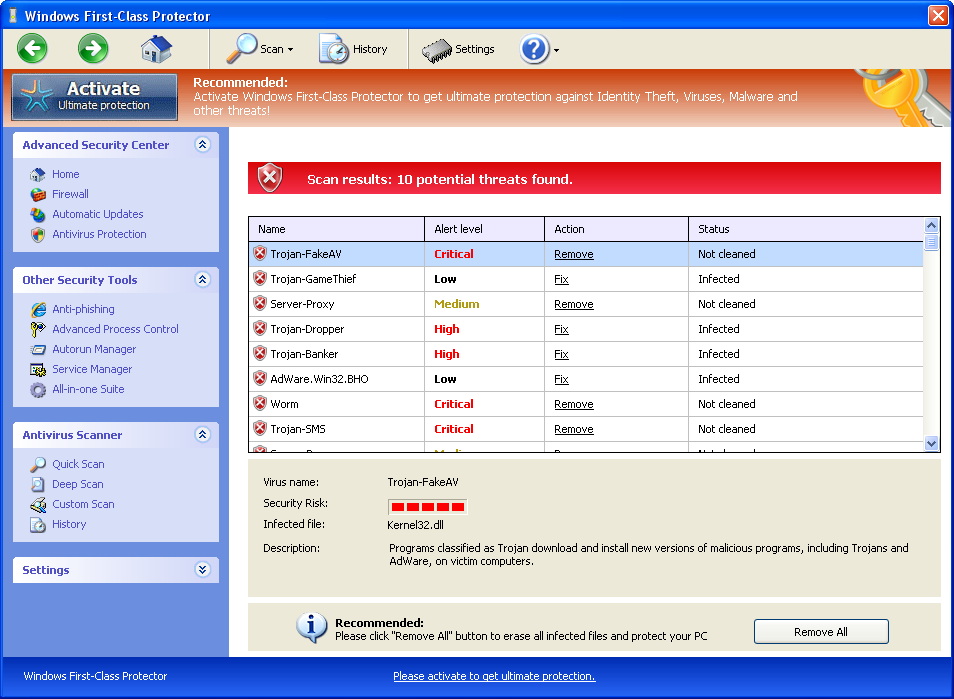954x699 pixels.
Task: Open the Scan dropdown in the toolbar
Action: pyautogui.click(x=256, y=48)
